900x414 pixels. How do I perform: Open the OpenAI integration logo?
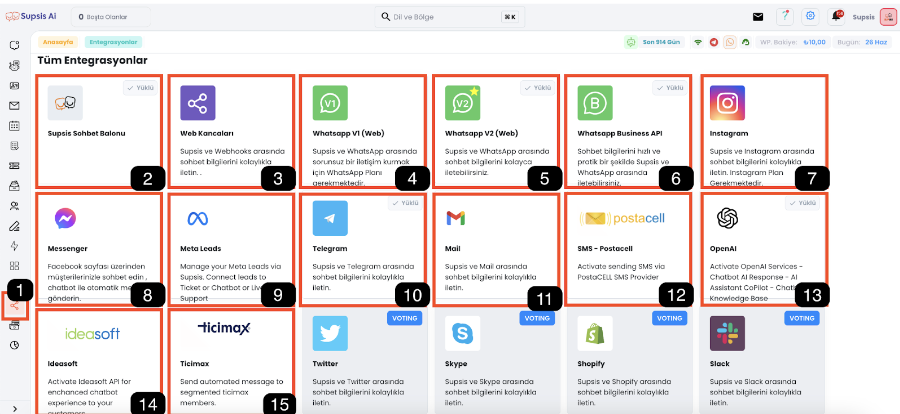click(x=727, y=218)
